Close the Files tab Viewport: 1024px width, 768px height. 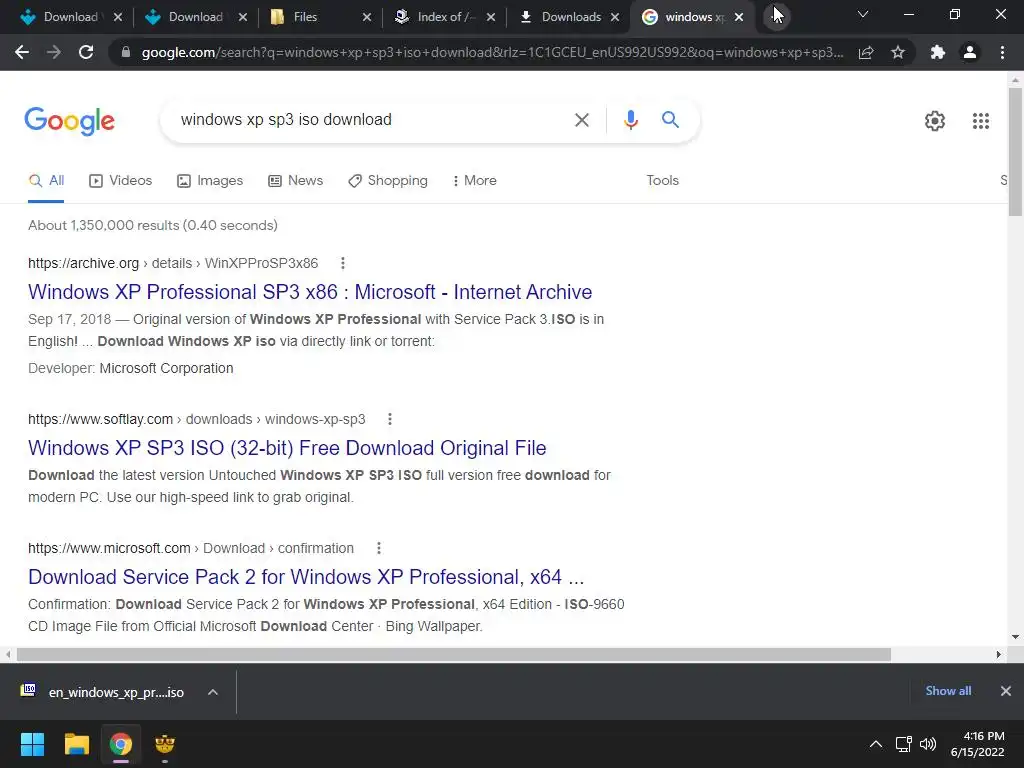point(367,17)
